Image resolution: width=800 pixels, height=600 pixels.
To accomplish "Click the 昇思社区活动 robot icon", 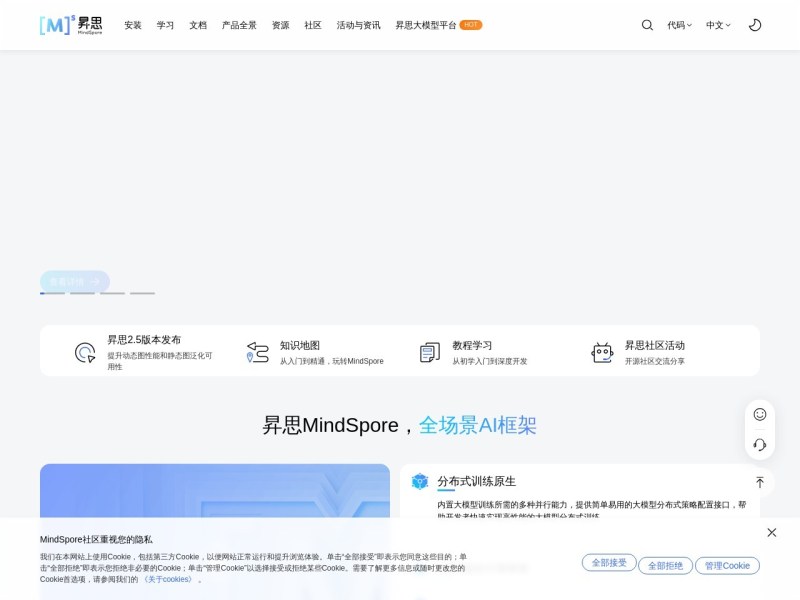I will pos(602,353).
